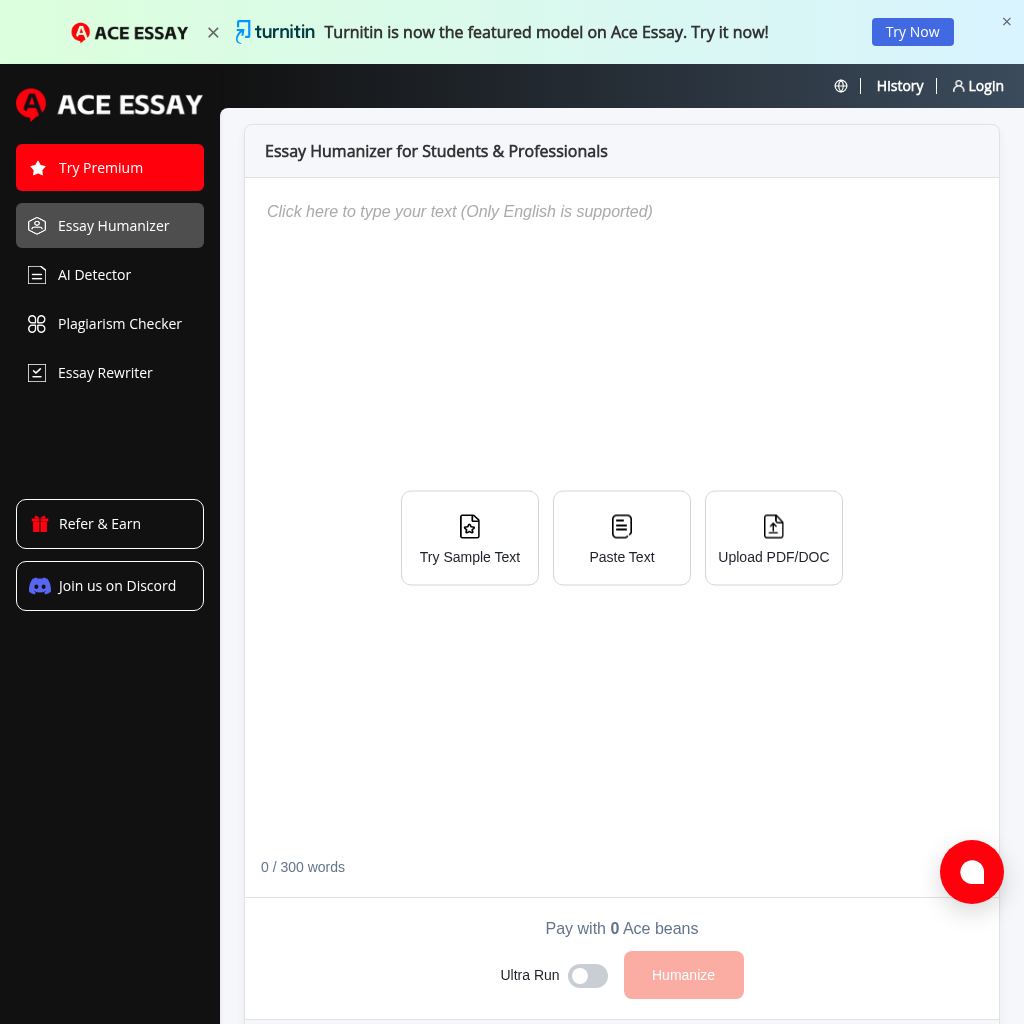The image size is (1024, 1024).
Task: Choose the Paste Text option
Action: point(621,537)
